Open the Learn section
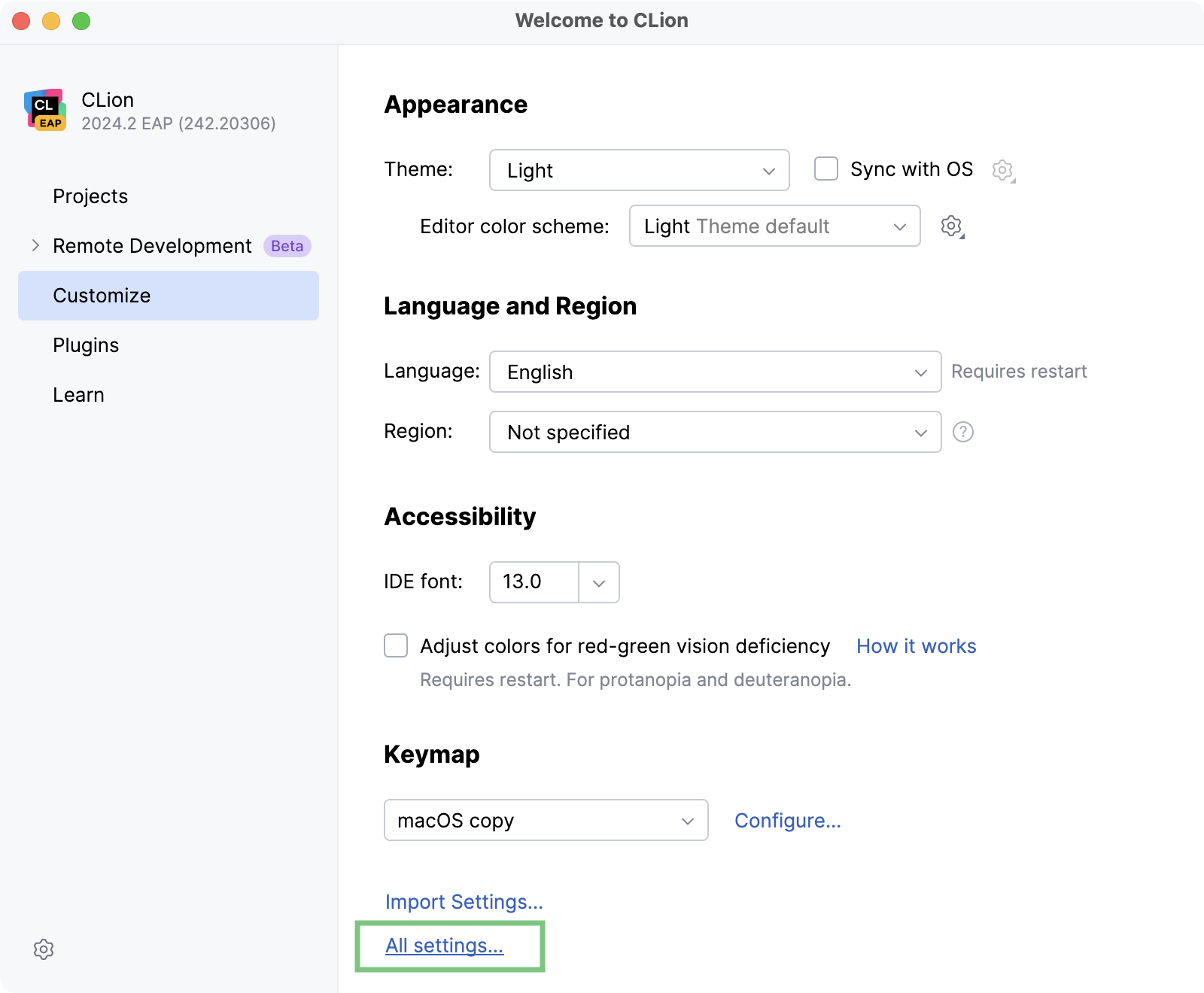1204x993 pixels. 78,395
